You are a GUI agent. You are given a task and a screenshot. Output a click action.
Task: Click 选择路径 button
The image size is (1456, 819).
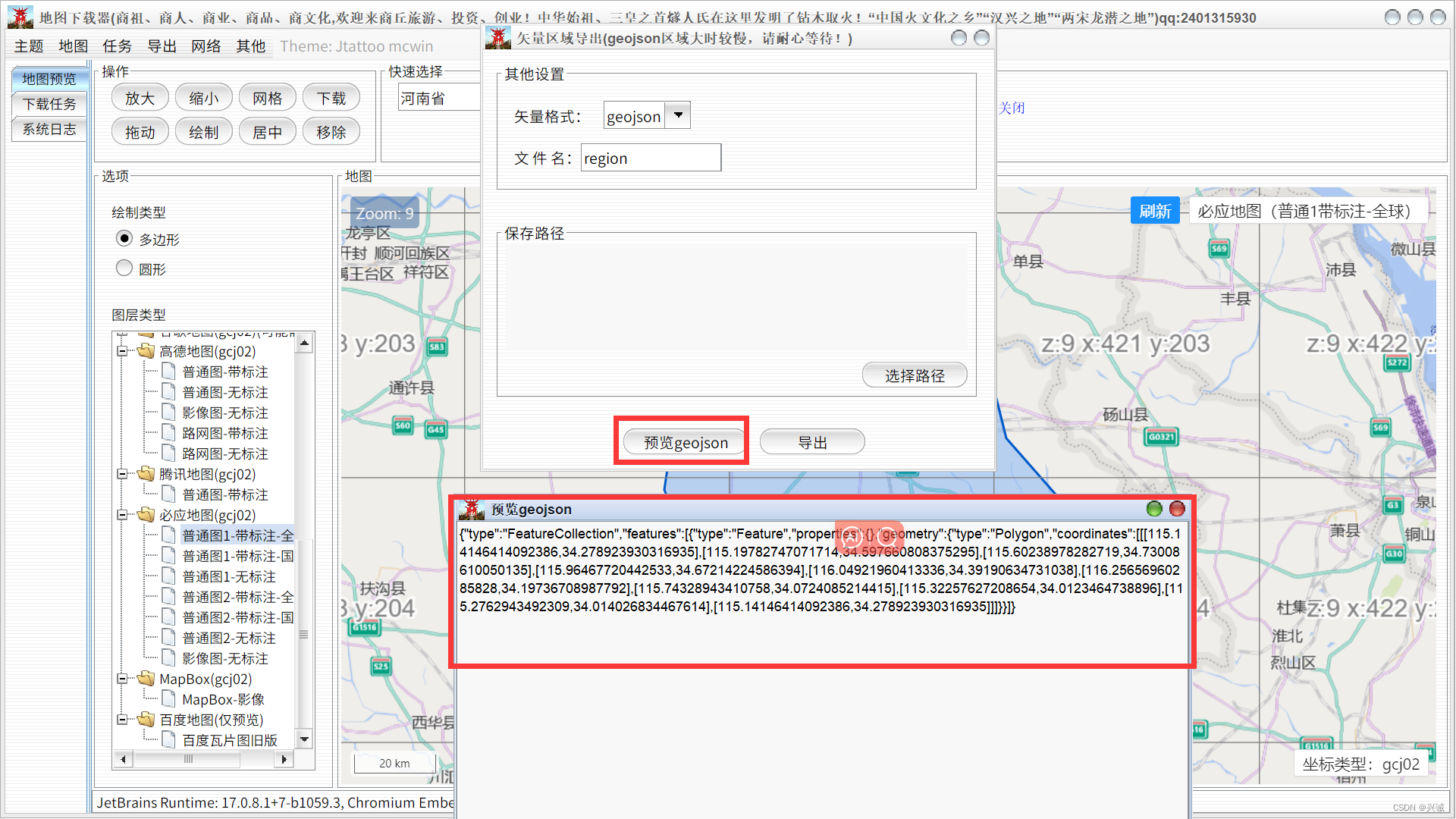tap(914, 375)
